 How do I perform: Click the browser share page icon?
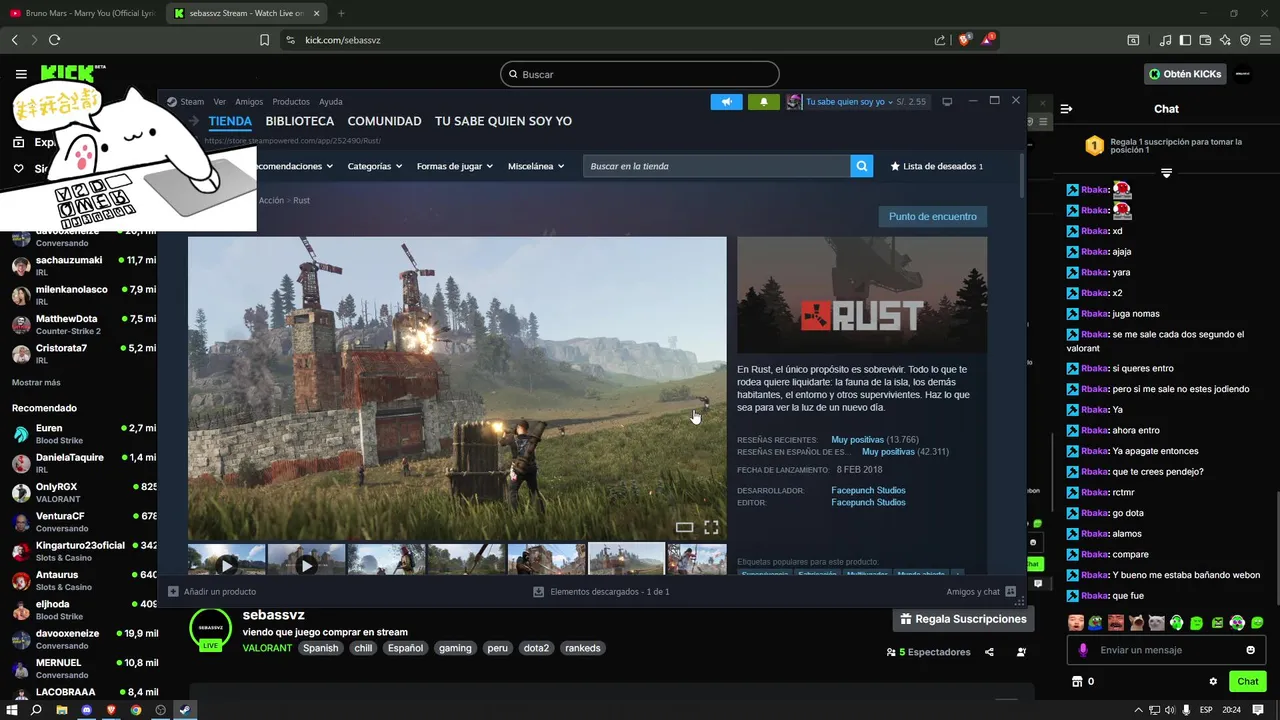coord(940,40)
